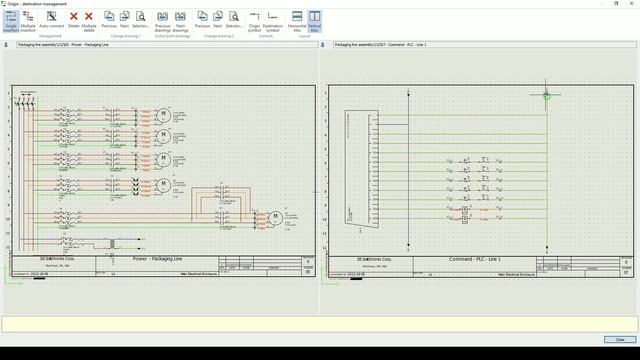Switch both to Next drawings
The width and height of the screenshot is (640, 360).
point(180,21)
